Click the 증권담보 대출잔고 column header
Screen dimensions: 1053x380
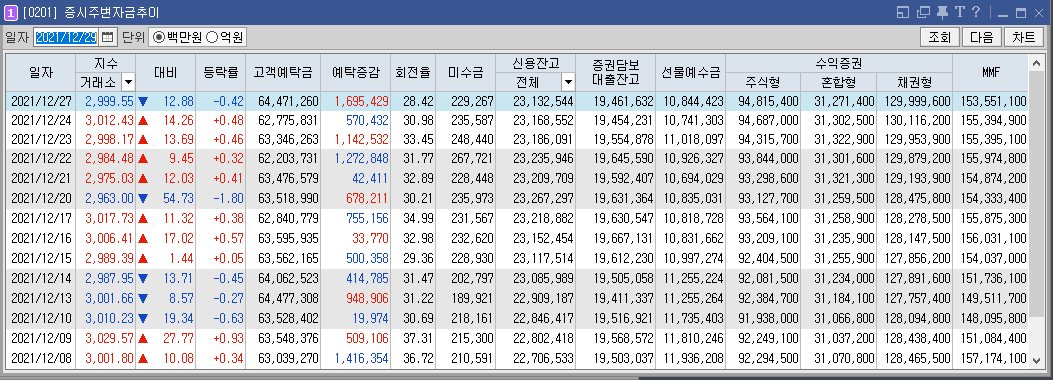coord(615,73)
